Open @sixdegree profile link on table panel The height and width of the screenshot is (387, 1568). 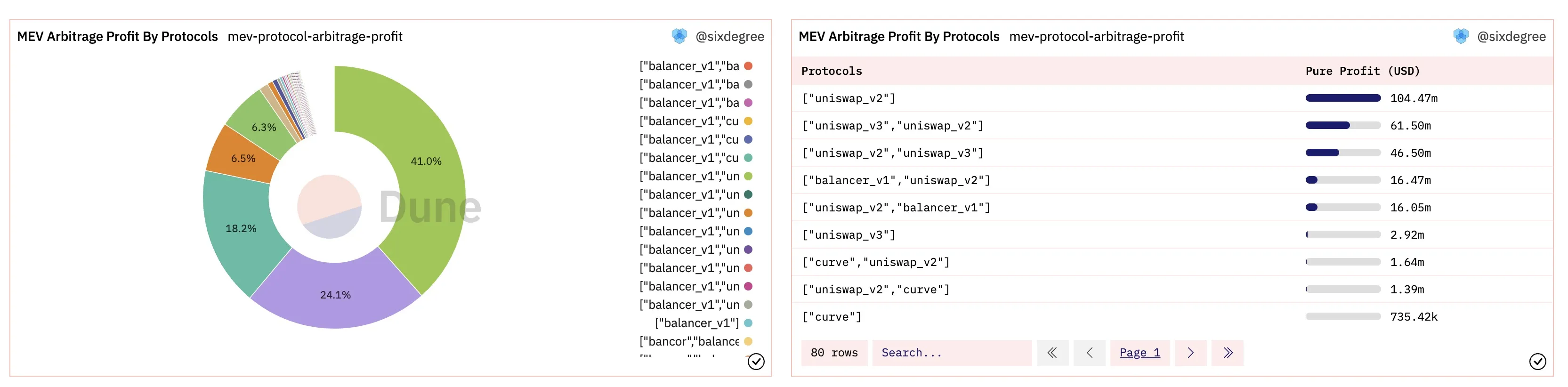[1511, 37]
